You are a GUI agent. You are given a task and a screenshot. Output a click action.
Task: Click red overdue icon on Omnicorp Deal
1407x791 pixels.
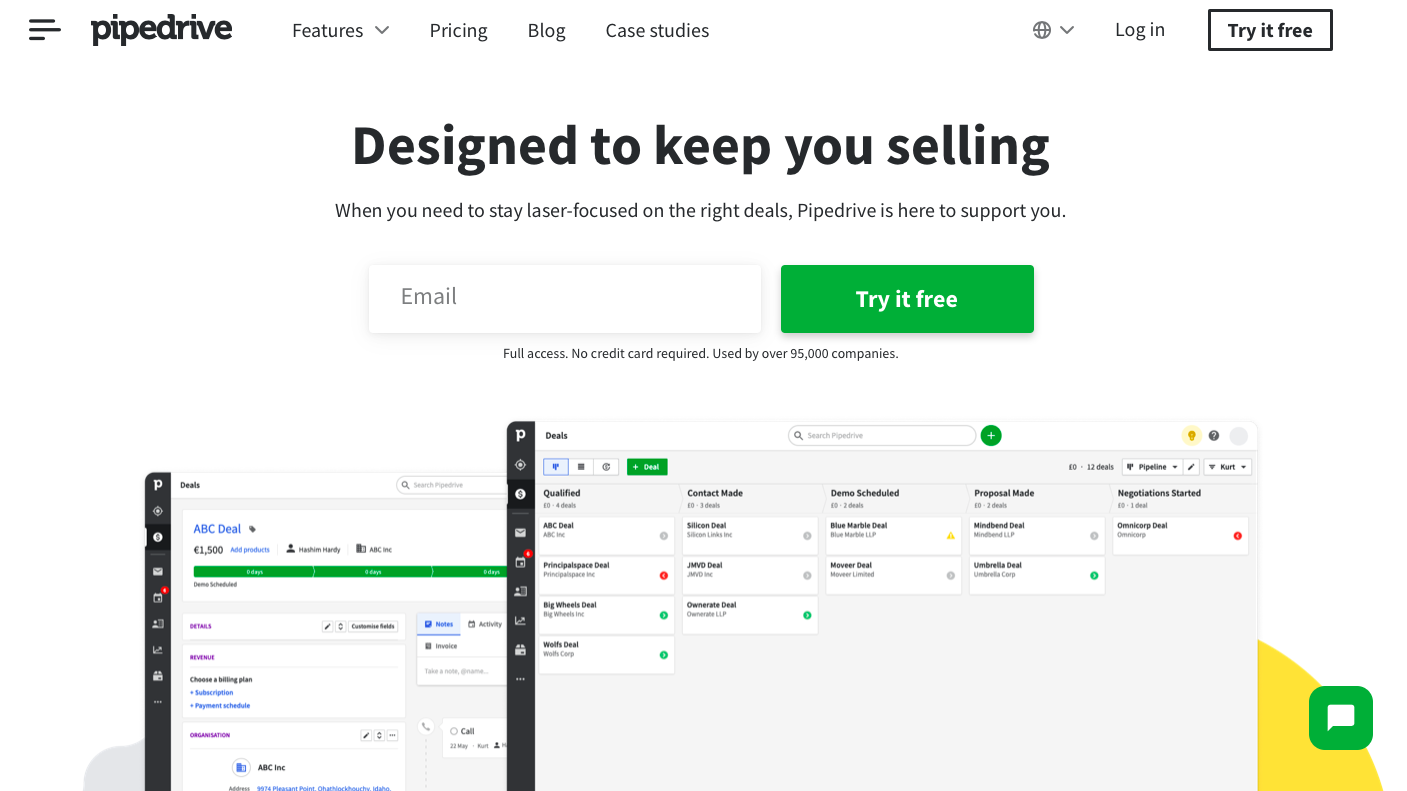coord(1238,536)
